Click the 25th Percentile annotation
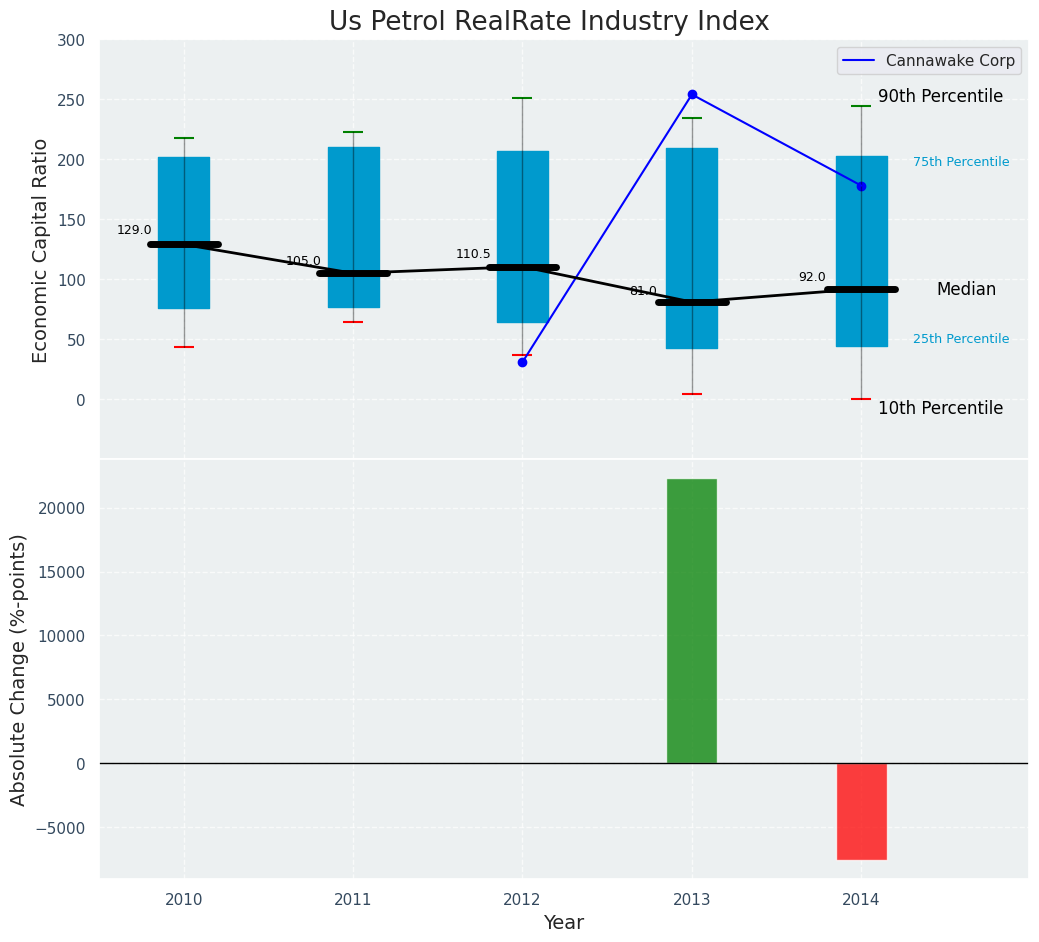This screenshot has width=1039, height=942. 961,339
